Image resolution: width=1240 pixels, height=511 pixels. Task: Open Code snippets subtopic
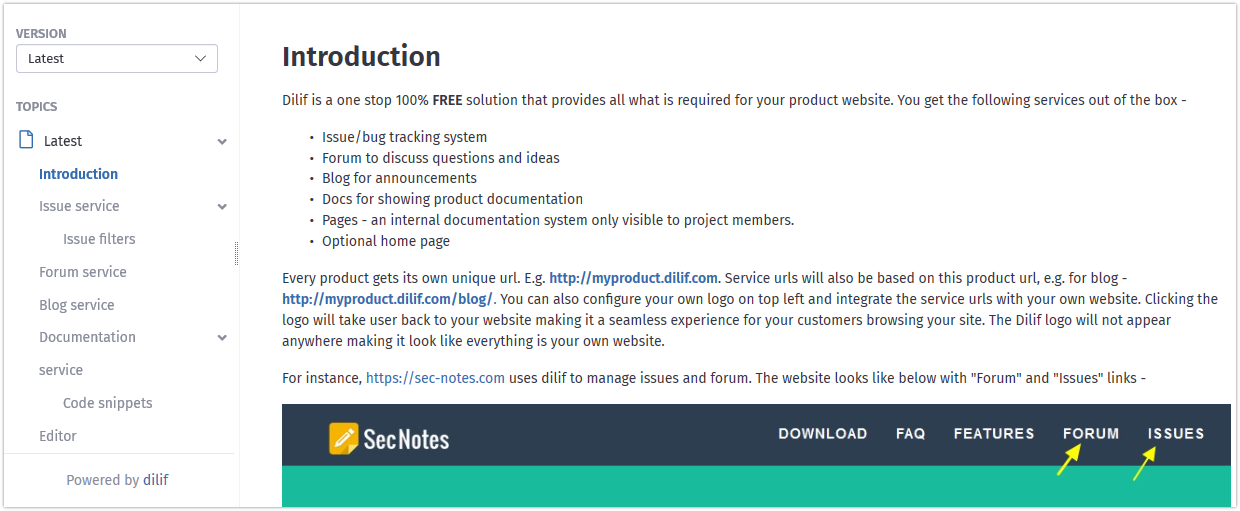point(108,403)
